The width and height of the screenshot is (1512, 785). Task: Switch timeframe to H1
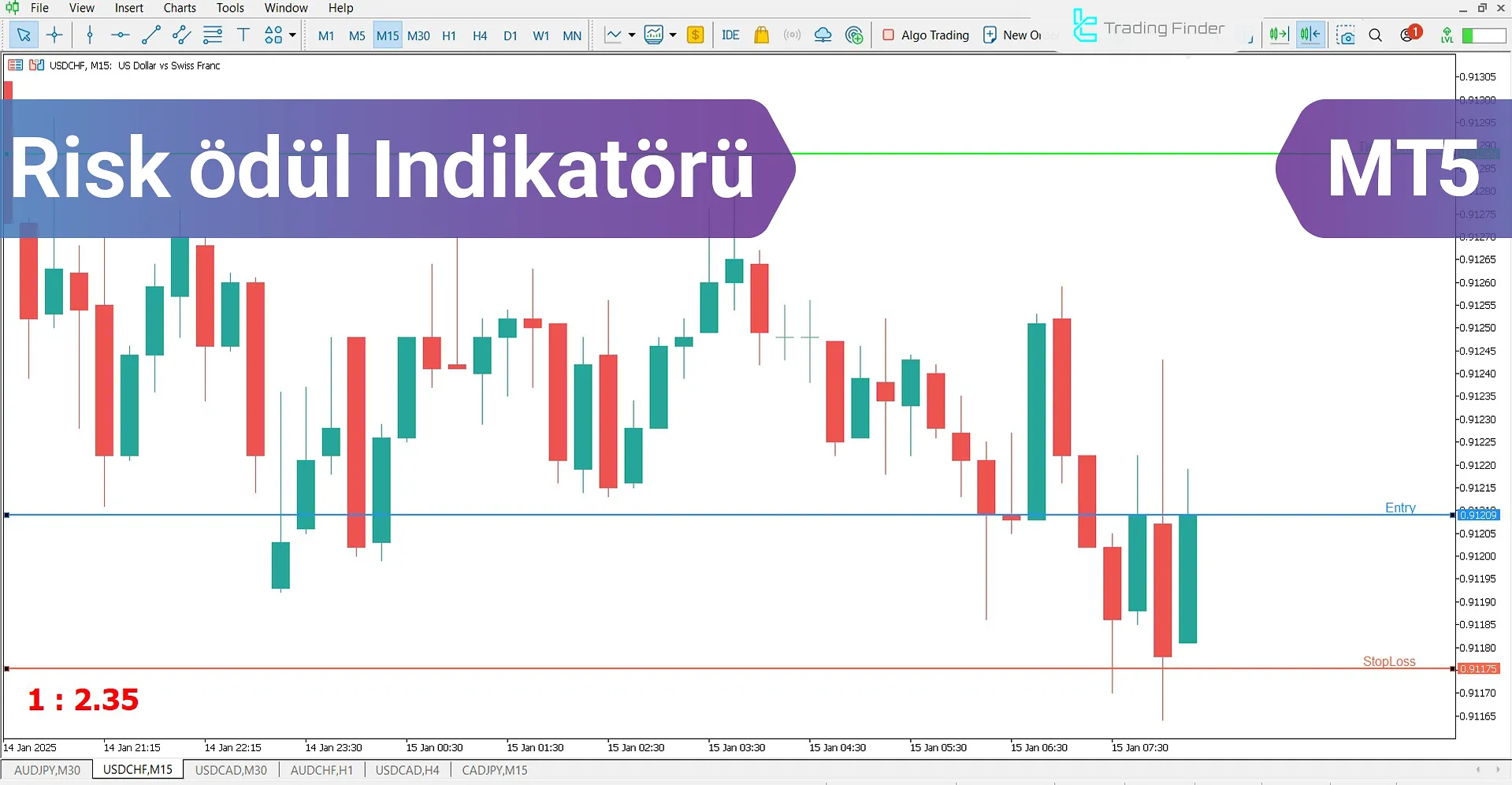pyautogui.click(x=449, y=35)
